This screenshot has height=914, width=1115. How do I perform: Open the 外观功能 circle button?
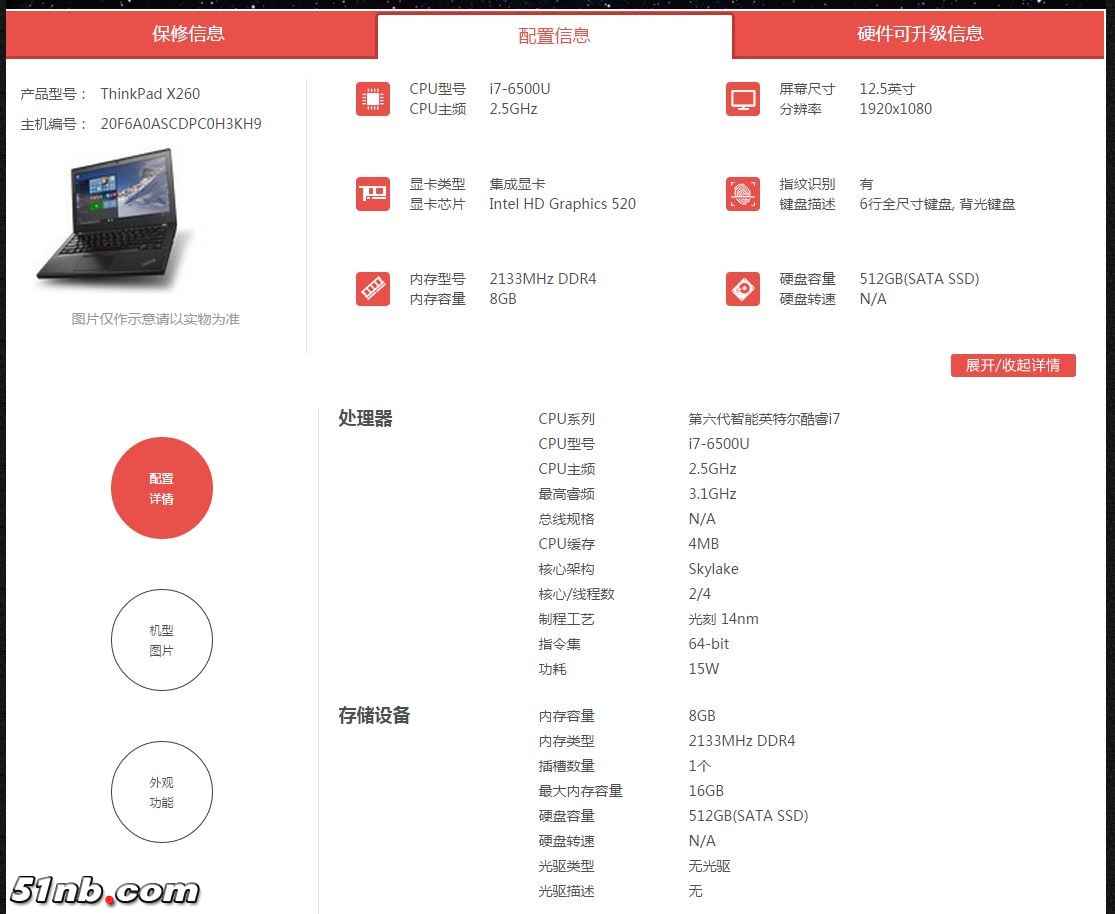161,792
